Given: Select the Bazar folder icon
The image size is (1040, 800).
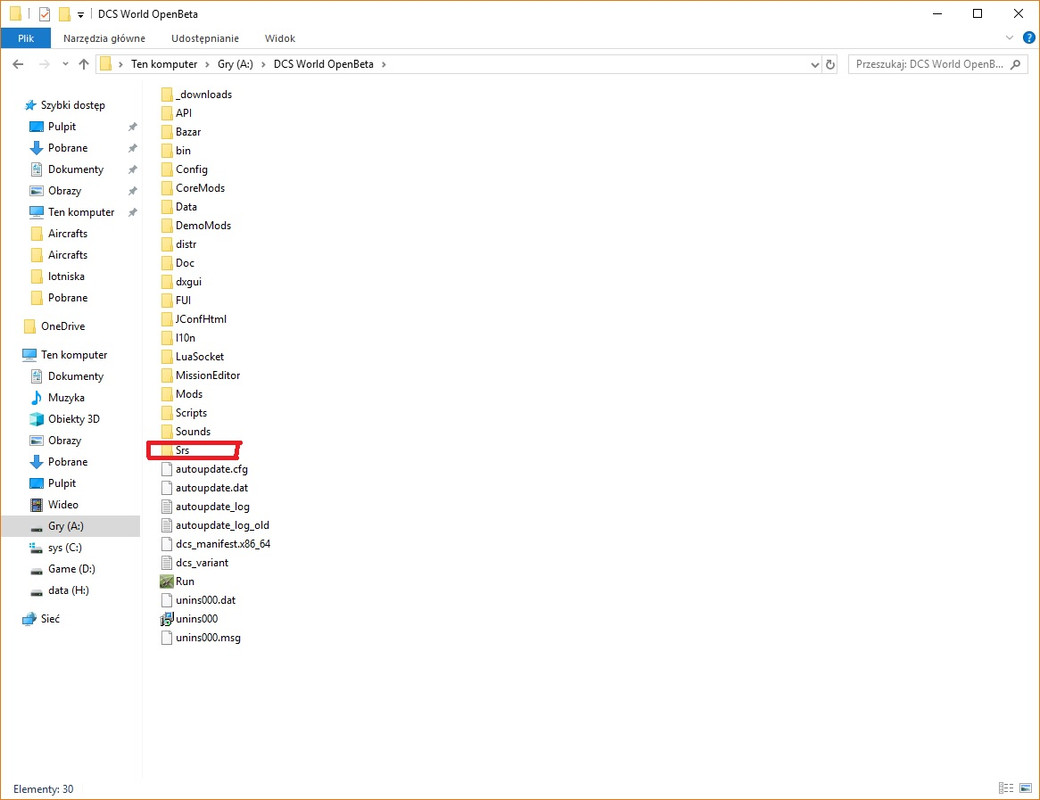Looking at the screenshot, I should (x=166, y=131).
